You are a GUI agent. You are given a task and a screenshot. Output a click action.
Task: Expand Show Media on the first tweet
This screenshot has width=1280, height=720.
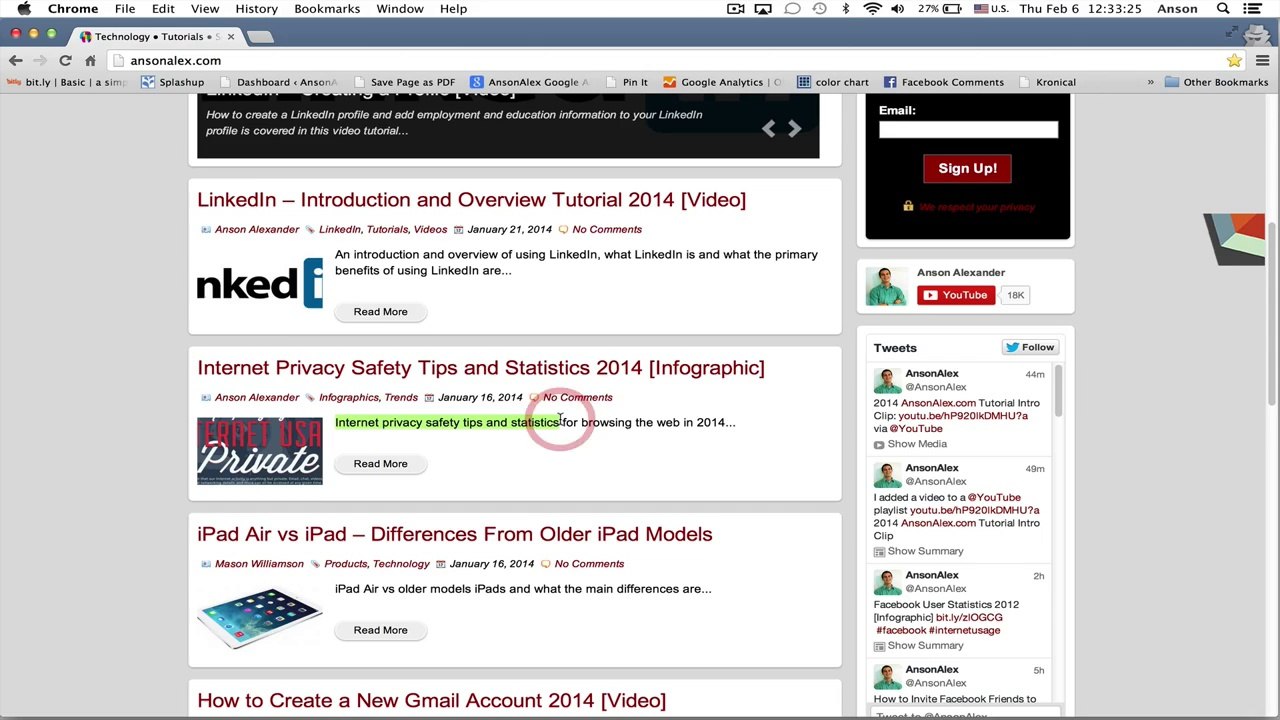(x=910, y=444)
